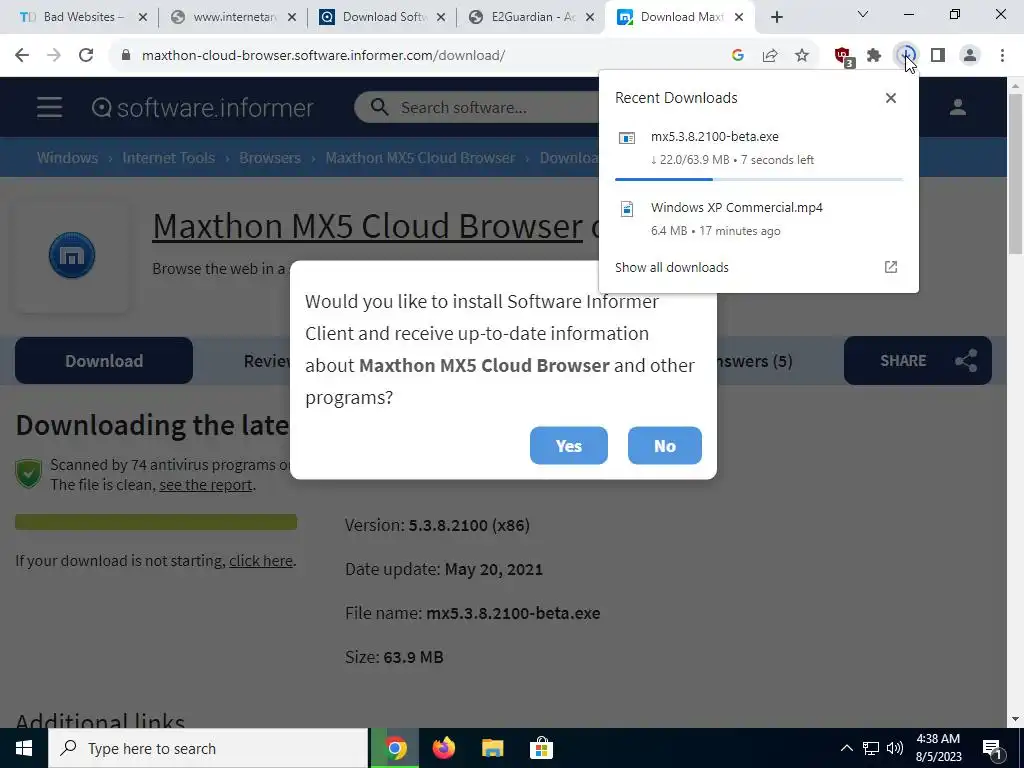Screen dimensions: 1024x768
Task: Open the 'see the report' link
Action: point(206,485)
